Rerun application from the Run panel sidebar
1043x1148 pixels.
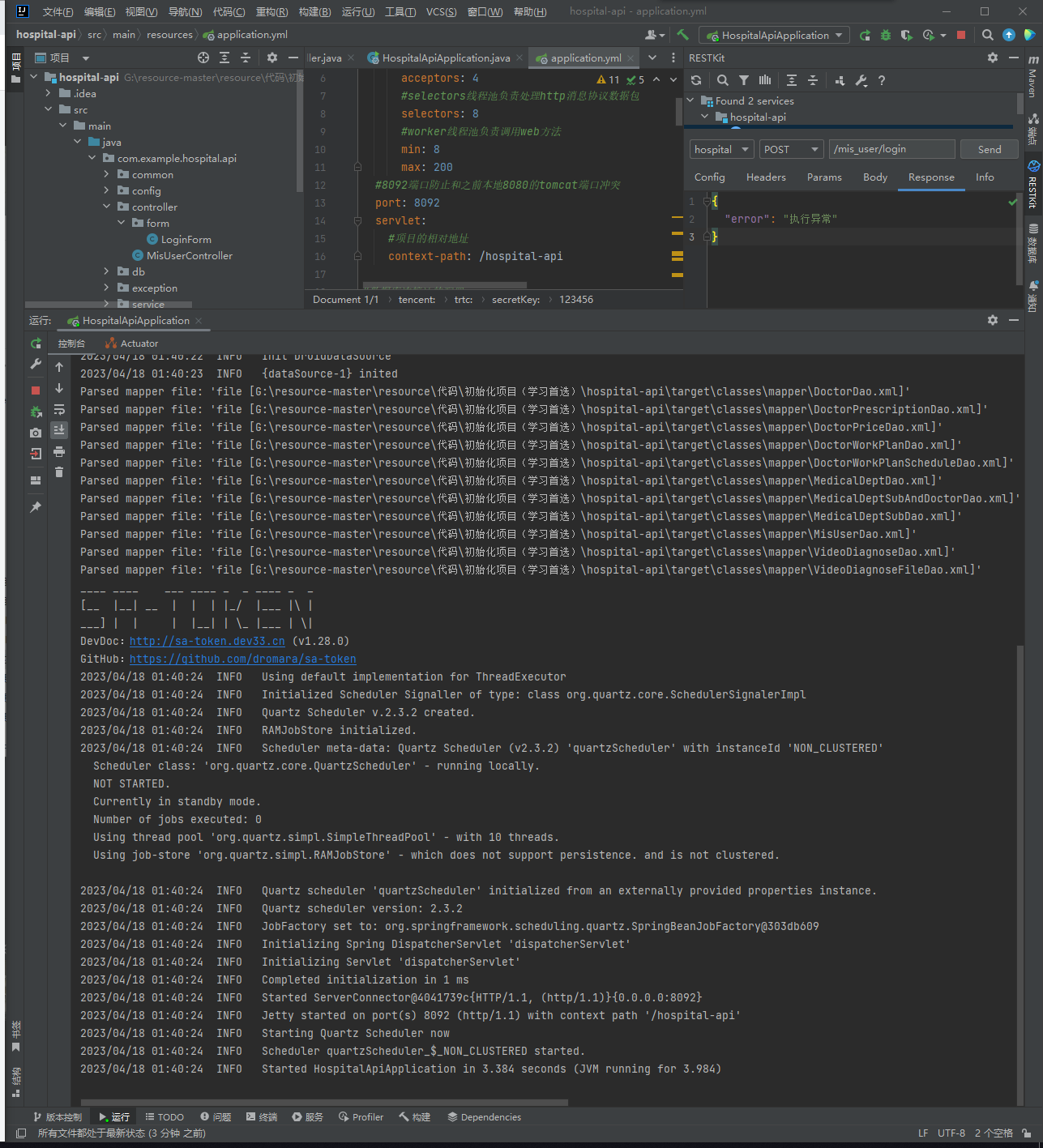(36, 344)
